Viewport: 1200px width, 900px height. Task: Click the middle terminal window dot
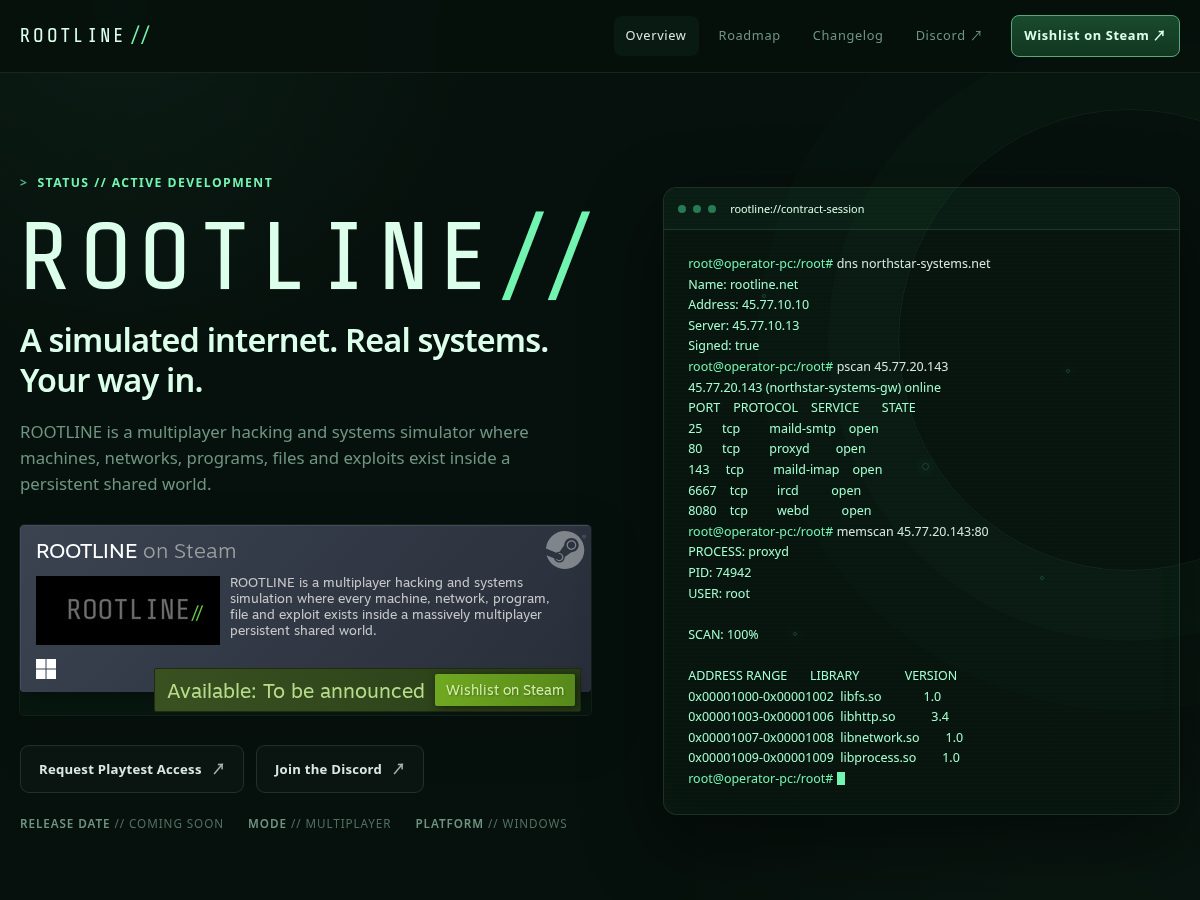697,209
